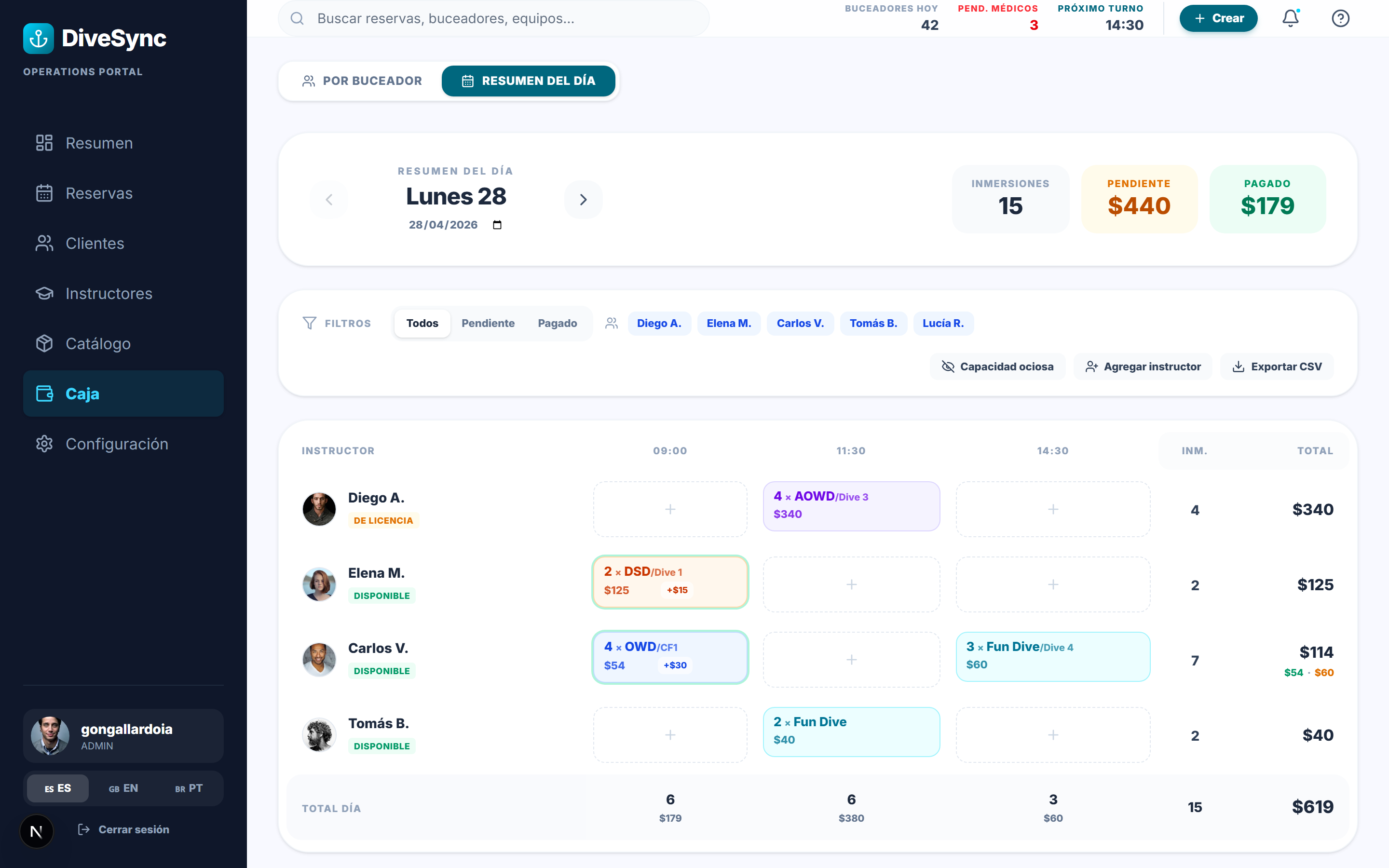
Task: Switch language to EN
Action: pos(123,788)
